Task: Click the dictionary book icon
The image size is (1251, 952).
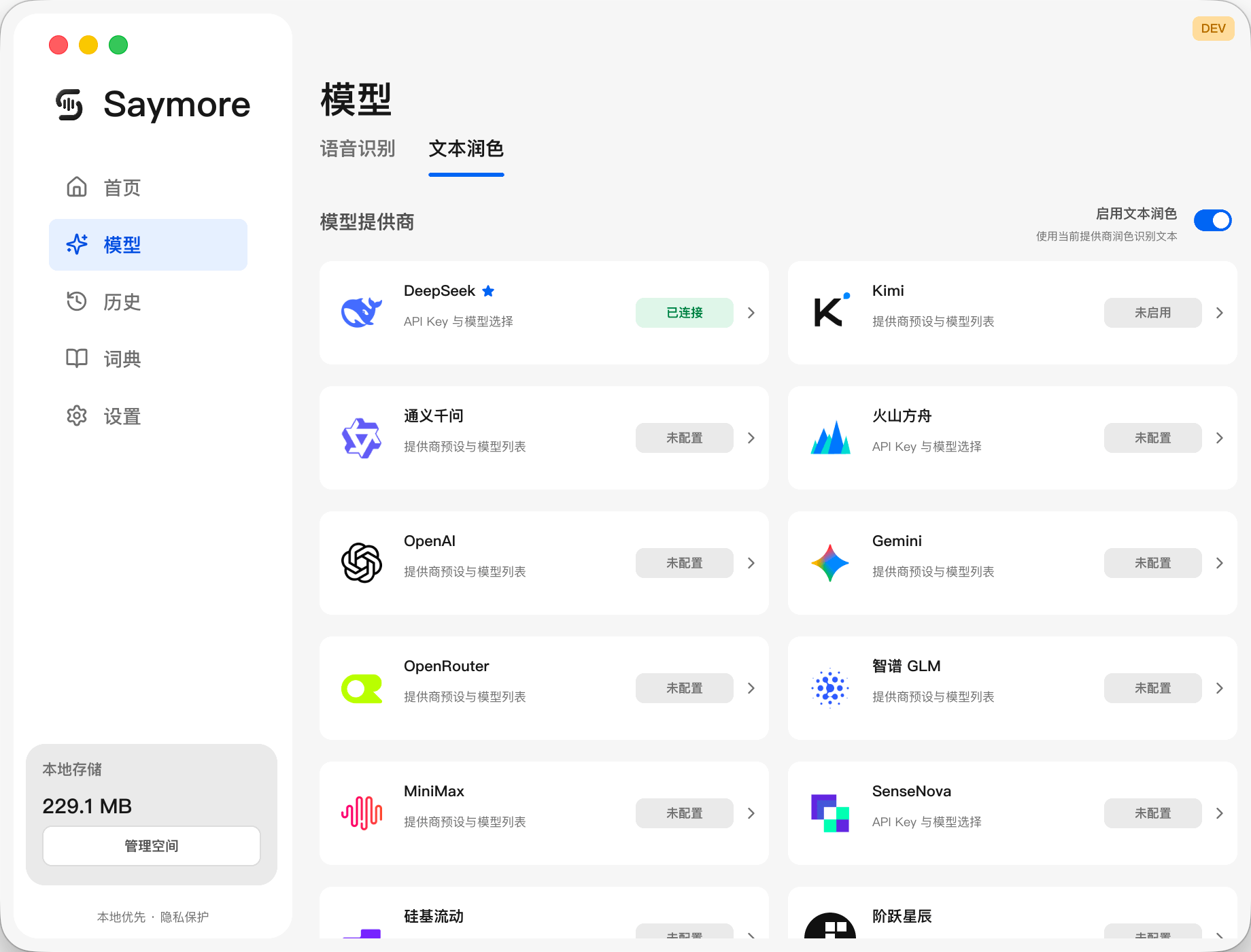Action: (77, 358)
